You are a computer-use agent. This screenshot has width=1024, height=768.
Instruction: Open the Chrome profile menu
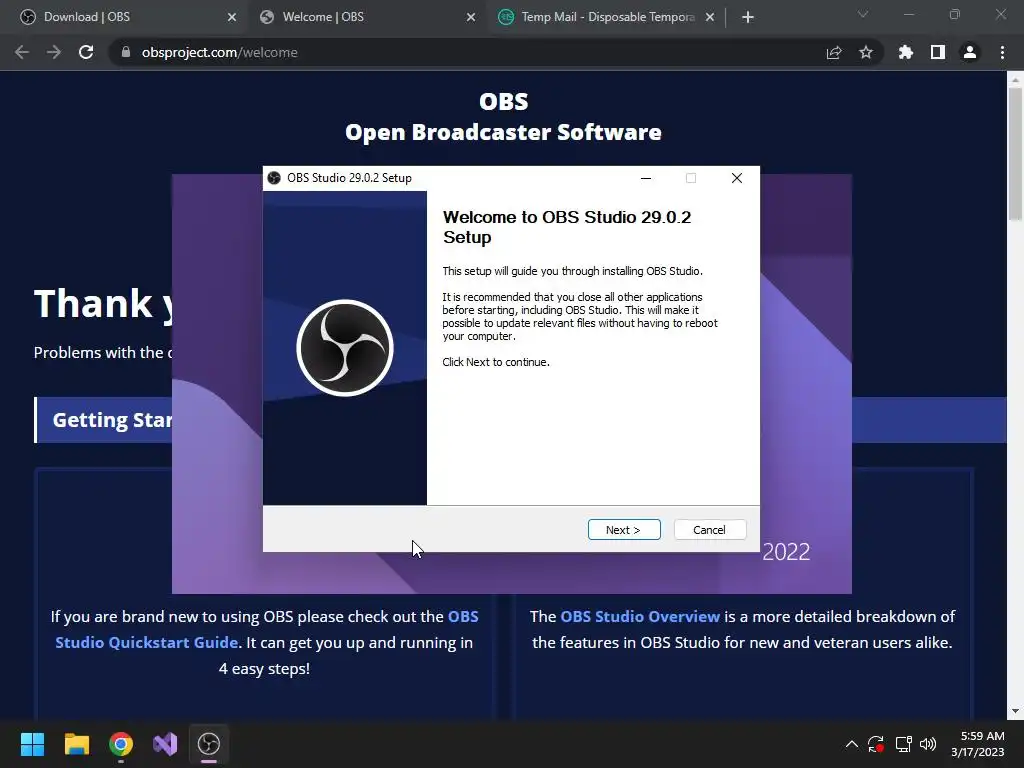970,52
